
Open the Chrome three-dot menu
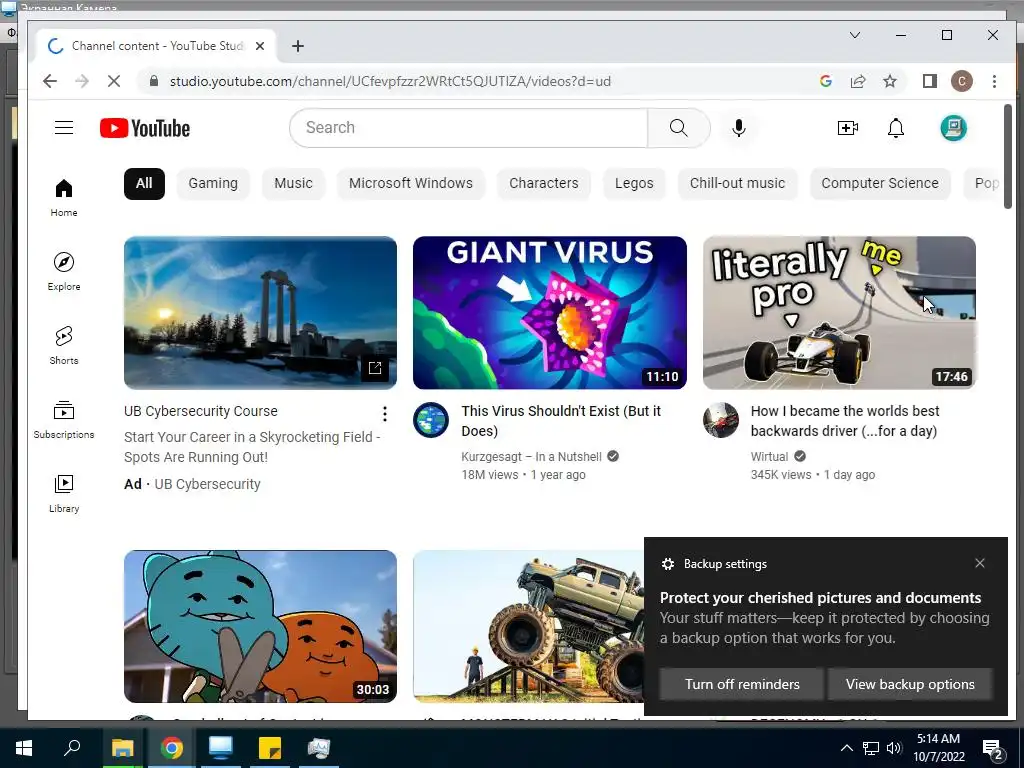[994, 81]
